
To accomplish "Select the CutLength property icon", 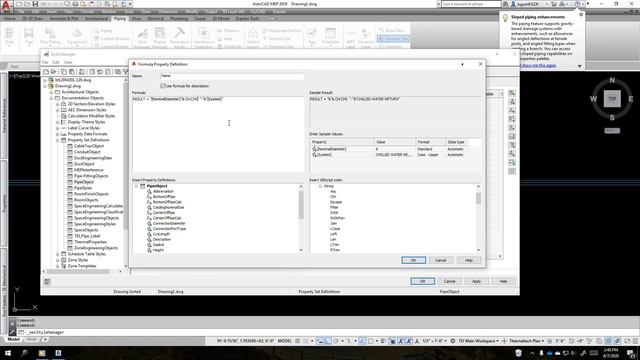I will (149, 234).
